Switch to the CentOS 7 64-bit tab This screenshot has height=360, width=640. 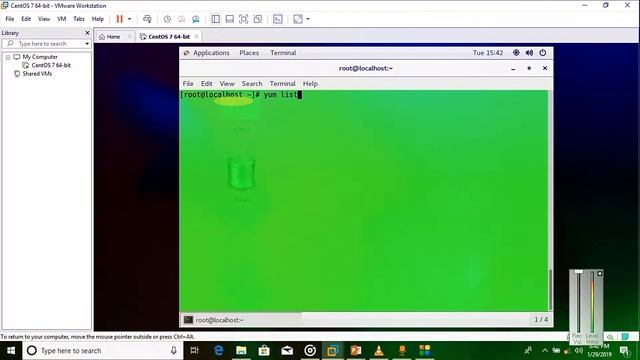tap(169, 37)
